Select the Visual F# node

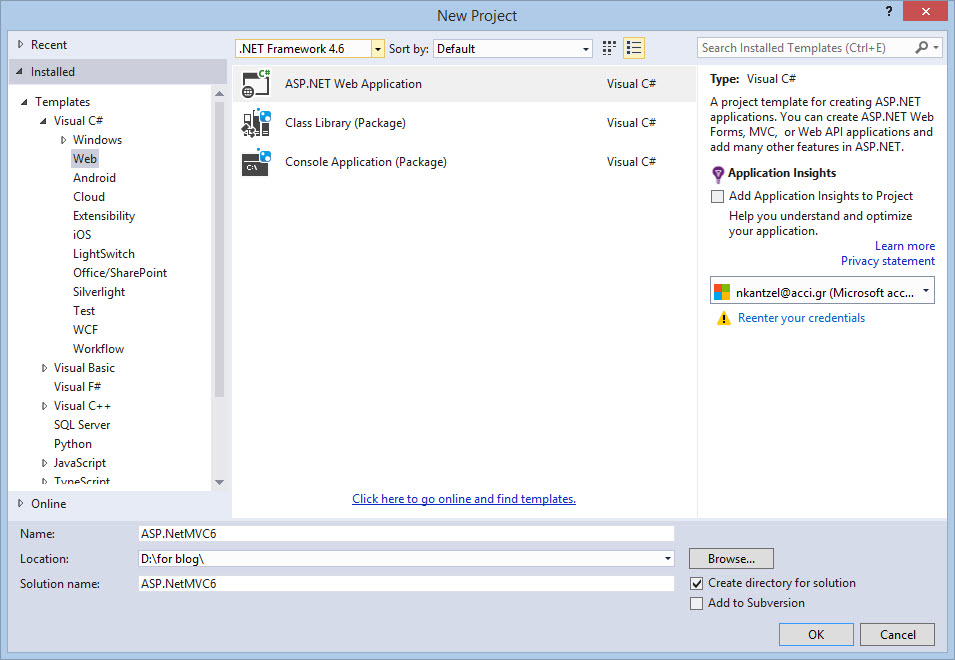pos(77,387)
